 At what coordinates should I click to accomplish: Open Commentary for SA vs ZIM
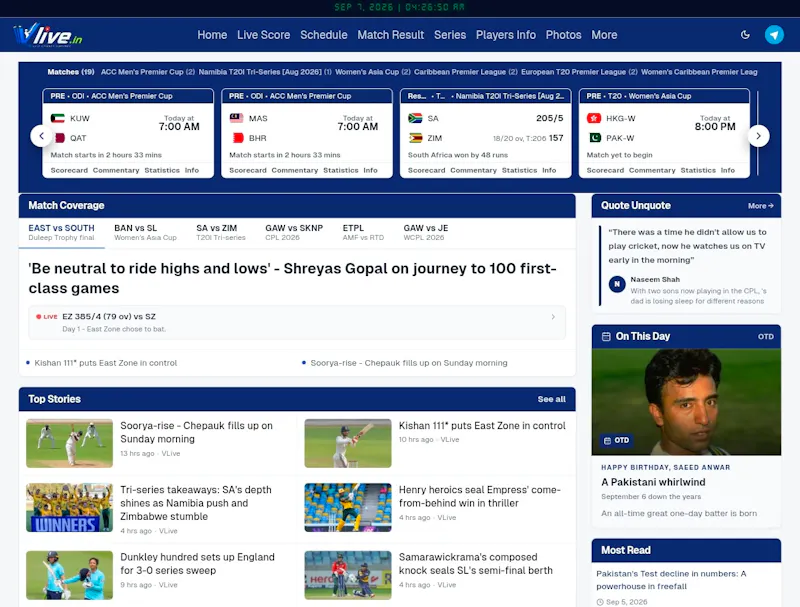point(473,170)
